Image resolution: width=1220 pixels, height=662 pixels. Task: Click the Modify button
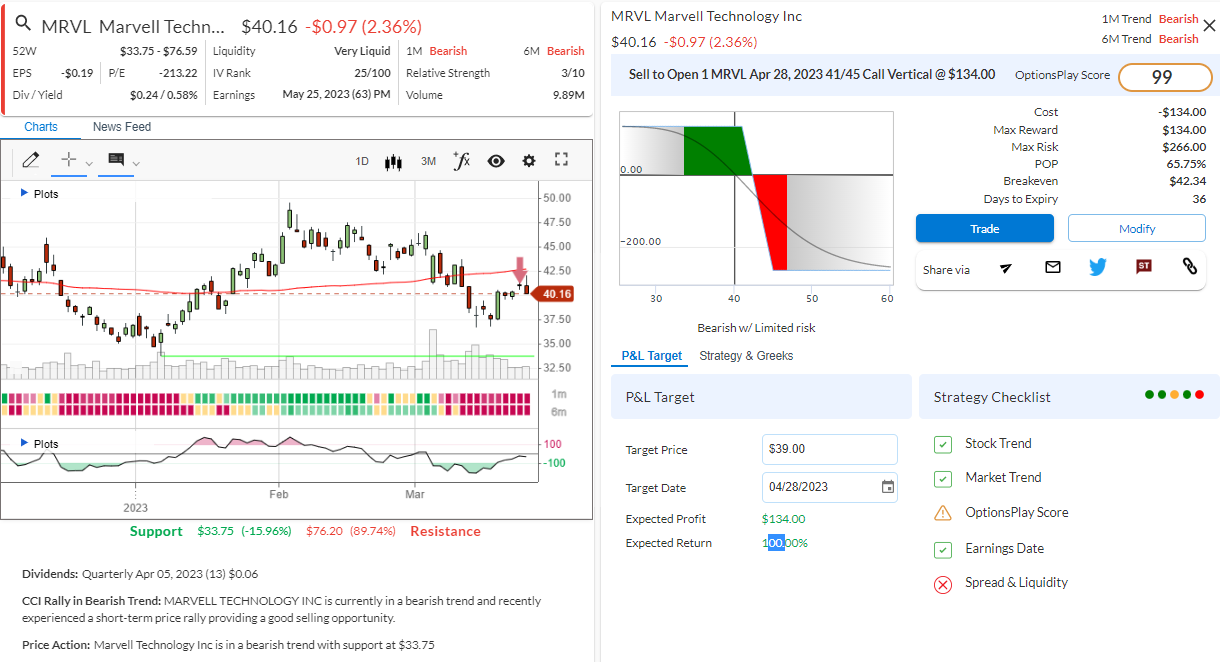tap(1137, 229)
